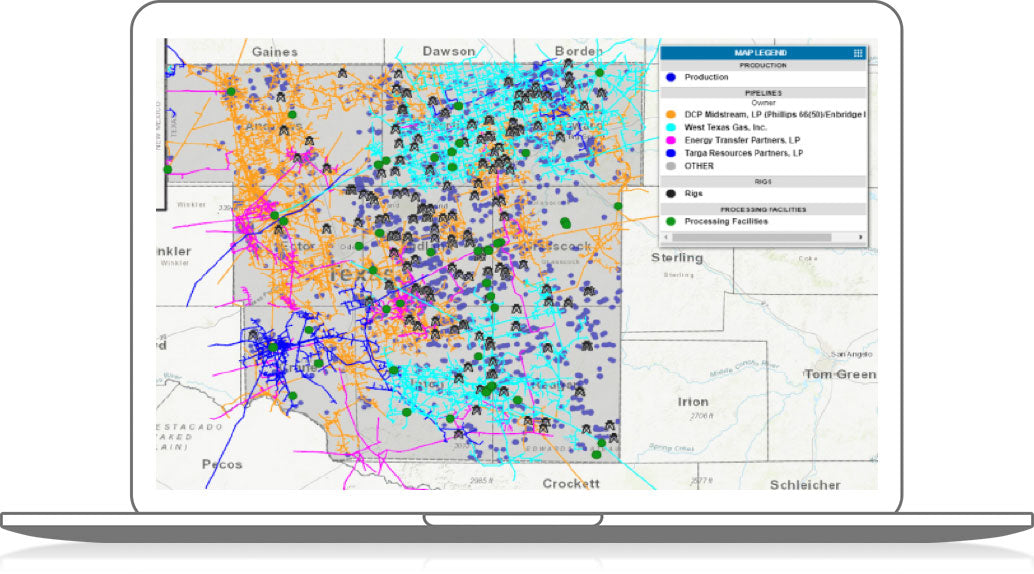Click the processing facility on west map edge
Screen dimensions: 1034x574
[168, 170]
